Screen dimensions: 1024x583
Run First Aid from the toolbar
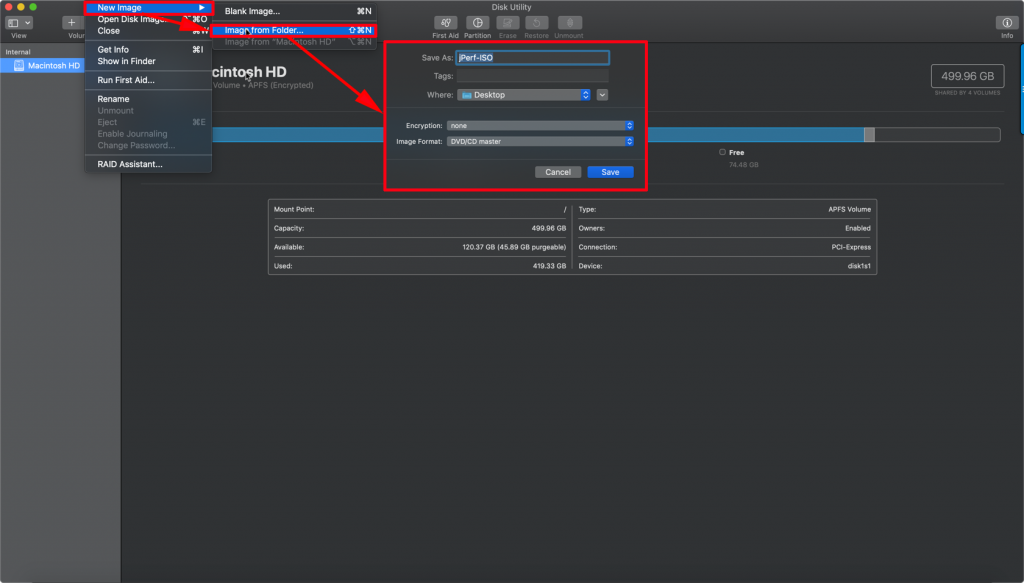tap(446, 24)
